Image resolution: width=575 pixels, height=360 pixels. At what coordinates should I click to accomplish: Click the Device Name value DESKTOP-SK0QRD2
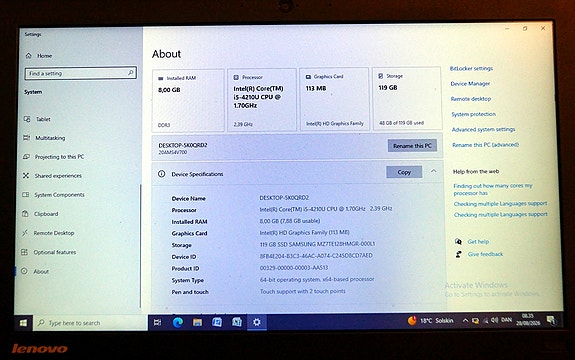click(x=284, y=198)
